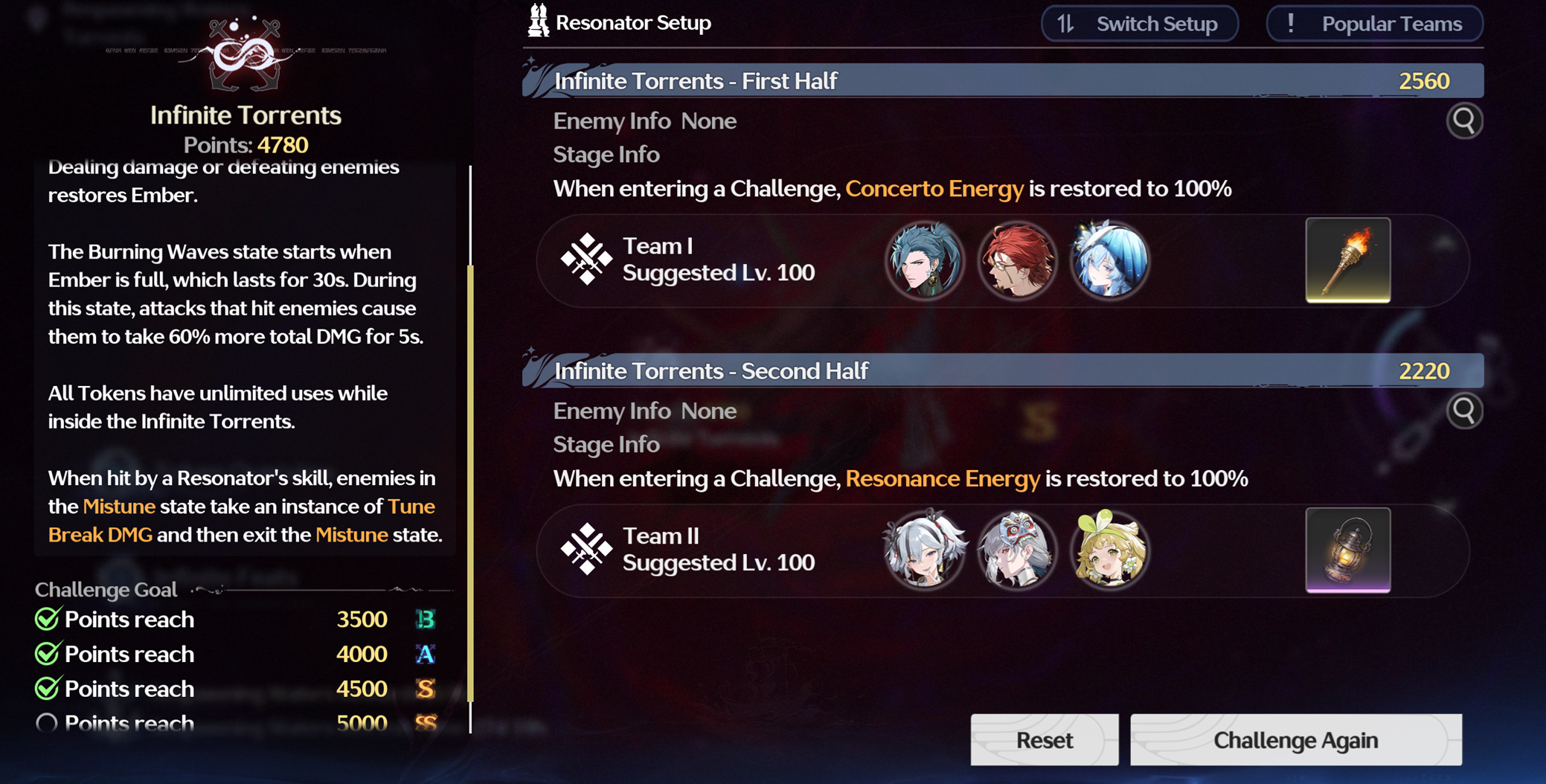Select the white-haired resonator with red ribbon in Team II
1546x784 pixels.
tap(925, 550)
